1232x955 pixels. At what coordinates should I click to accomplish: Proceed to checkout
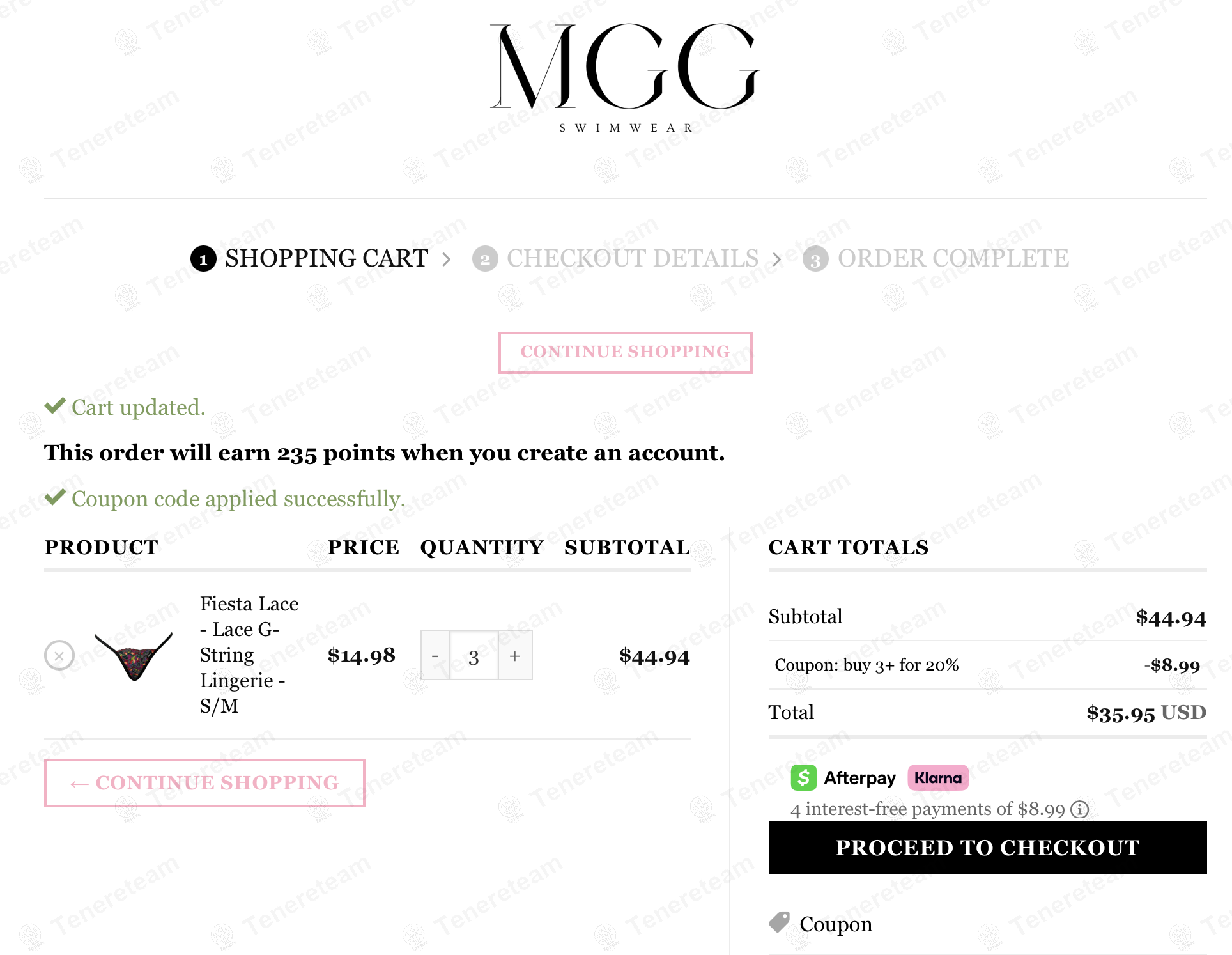point(987,847)
